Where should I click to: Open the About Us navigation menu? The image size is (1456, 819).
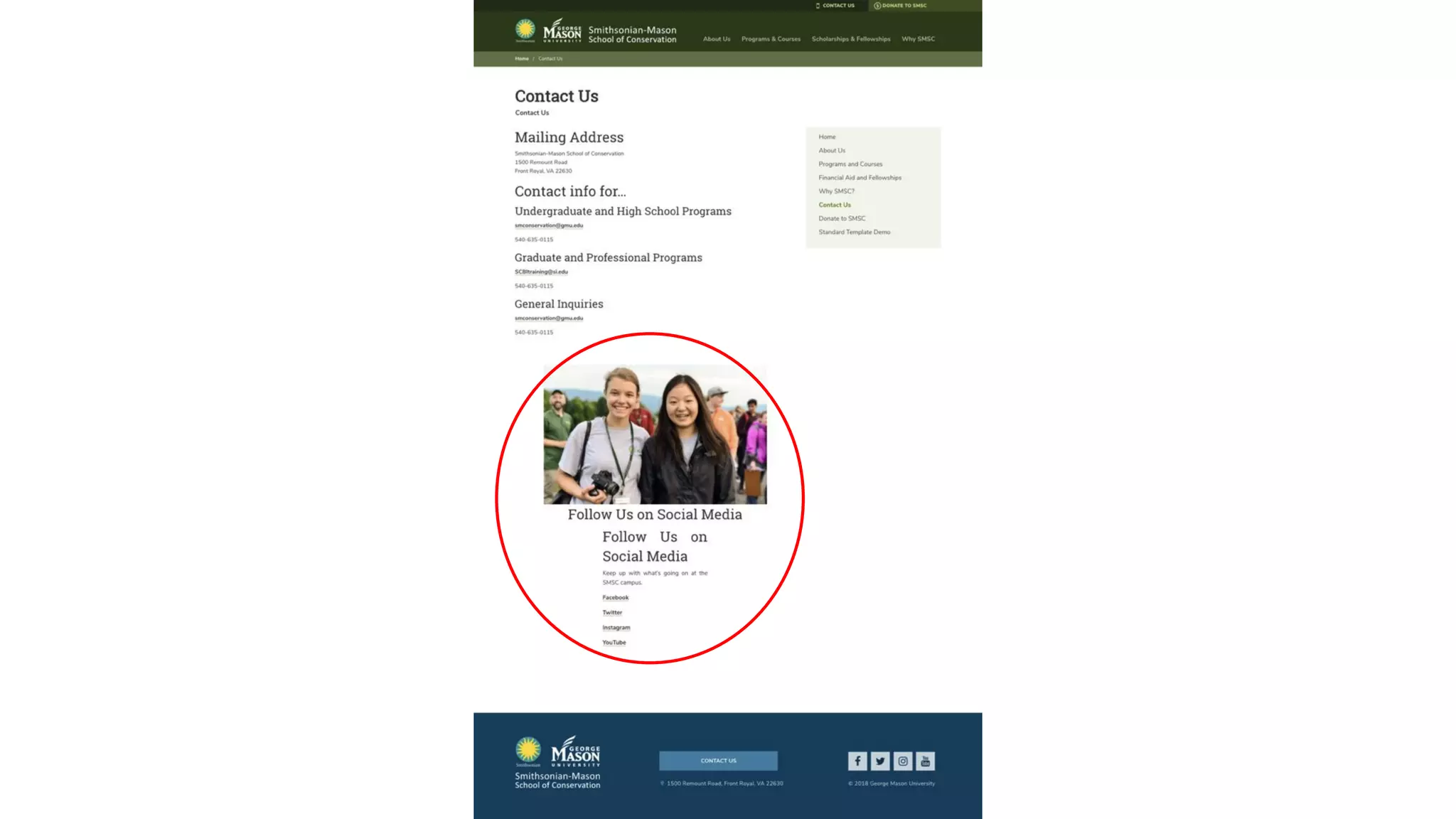coord(717,39)
